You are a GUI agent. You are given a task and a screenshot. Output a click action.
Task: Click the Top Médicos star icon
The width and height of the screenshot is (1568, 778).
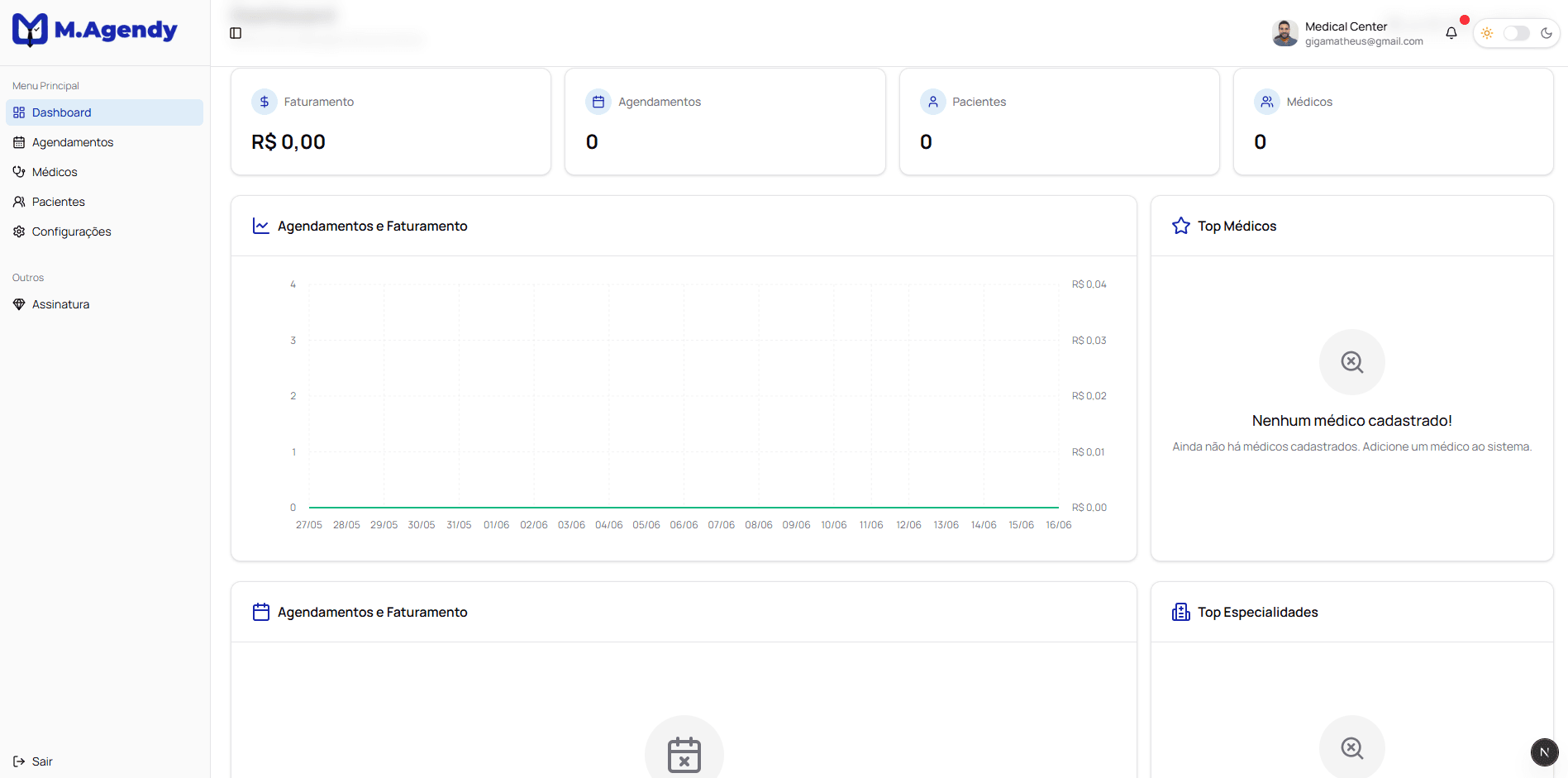1180,225
